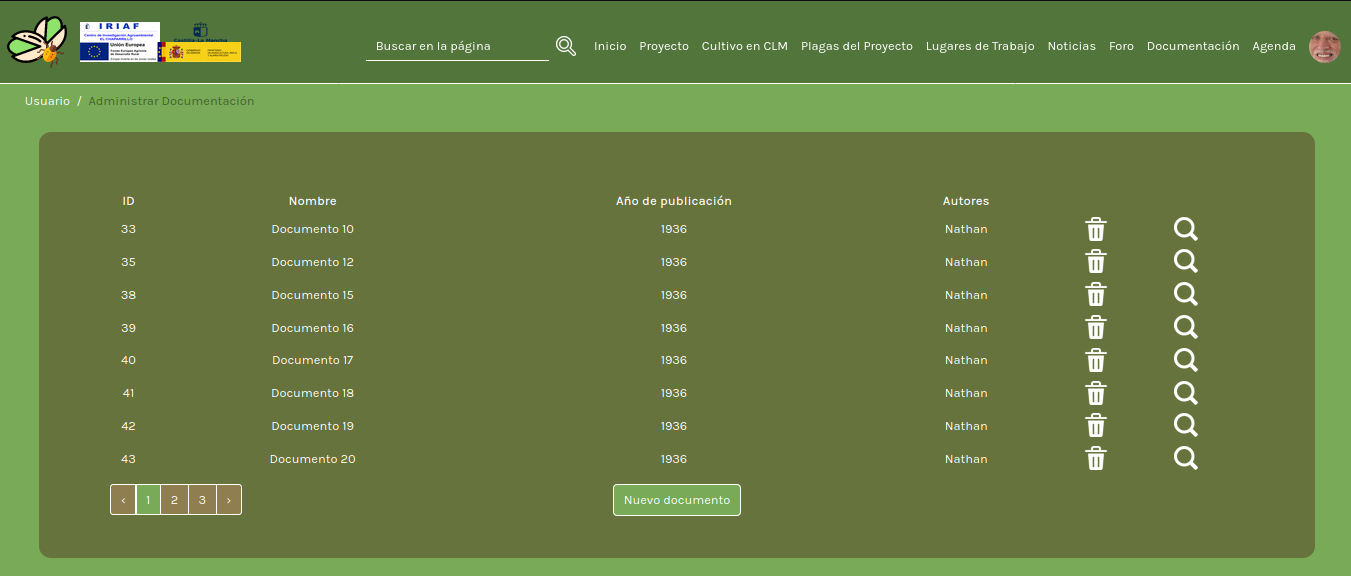Click the bee project logo
This screenshot has height=576, width=1351.
pyautogui.click(x=38, y=43)
